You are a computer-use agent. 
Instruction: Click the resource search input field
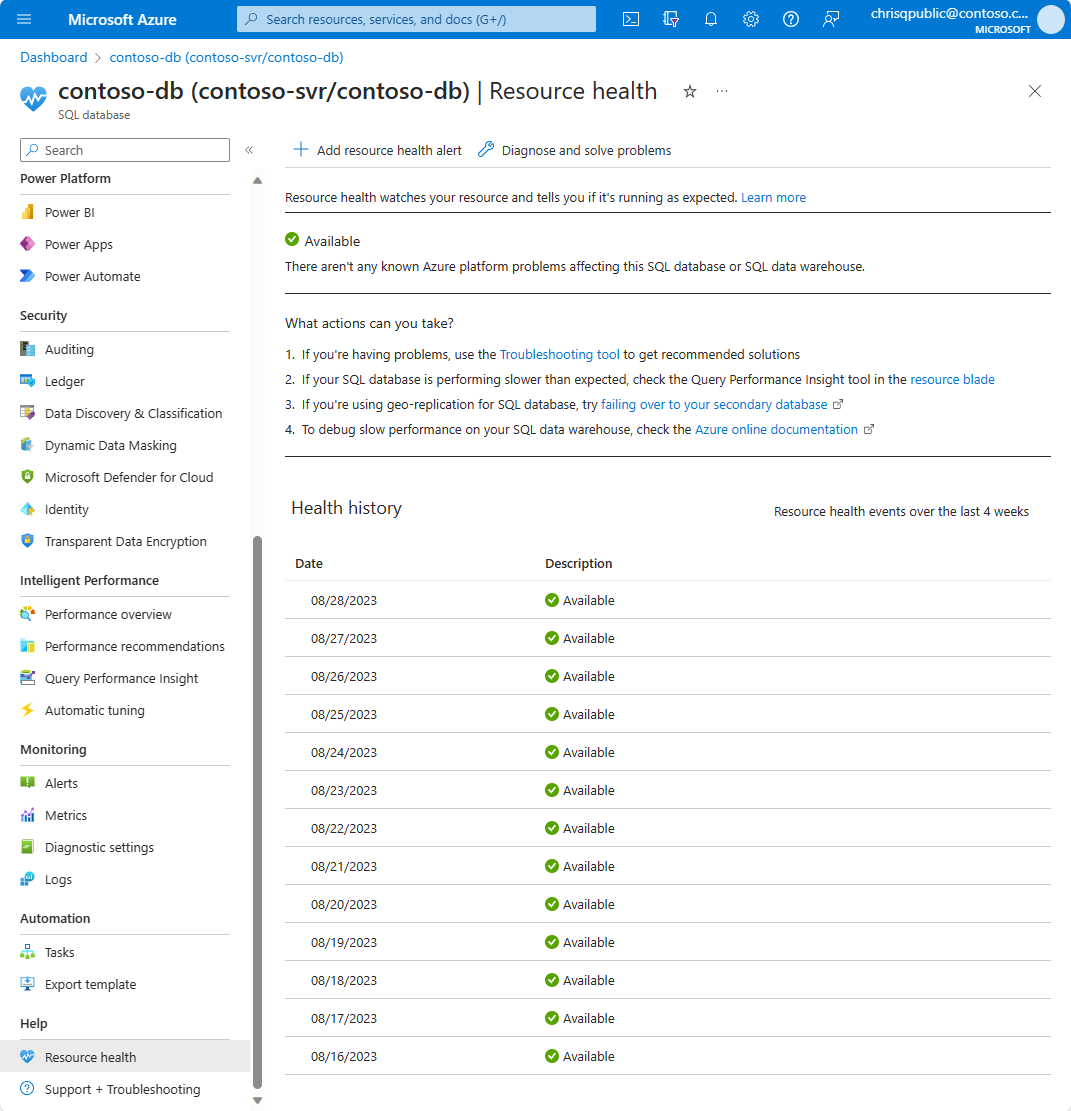pyautogui.click(x=416, y=18)
